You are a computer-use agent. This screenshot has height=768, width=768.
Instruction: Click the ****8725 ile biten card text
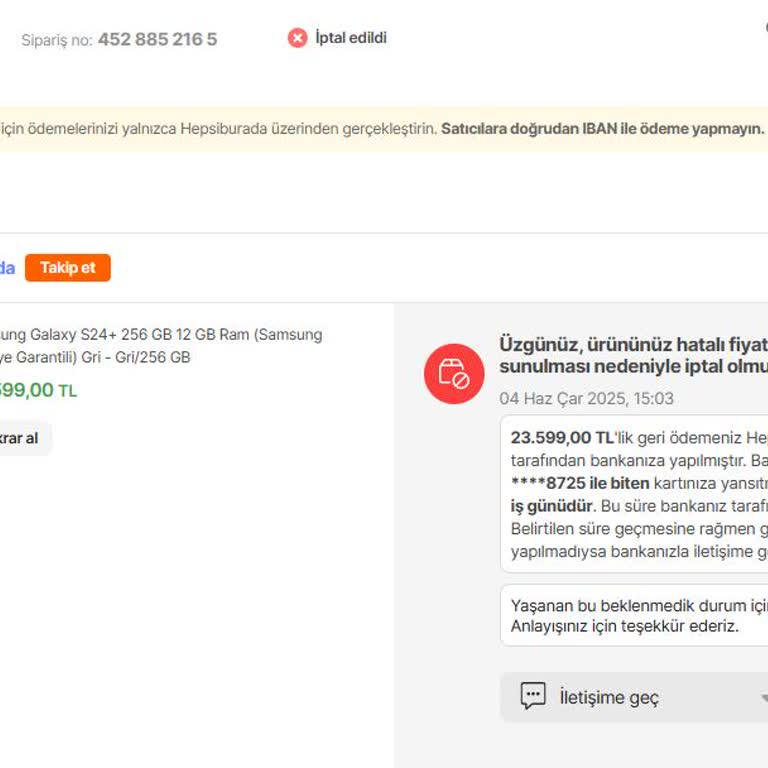580,483
